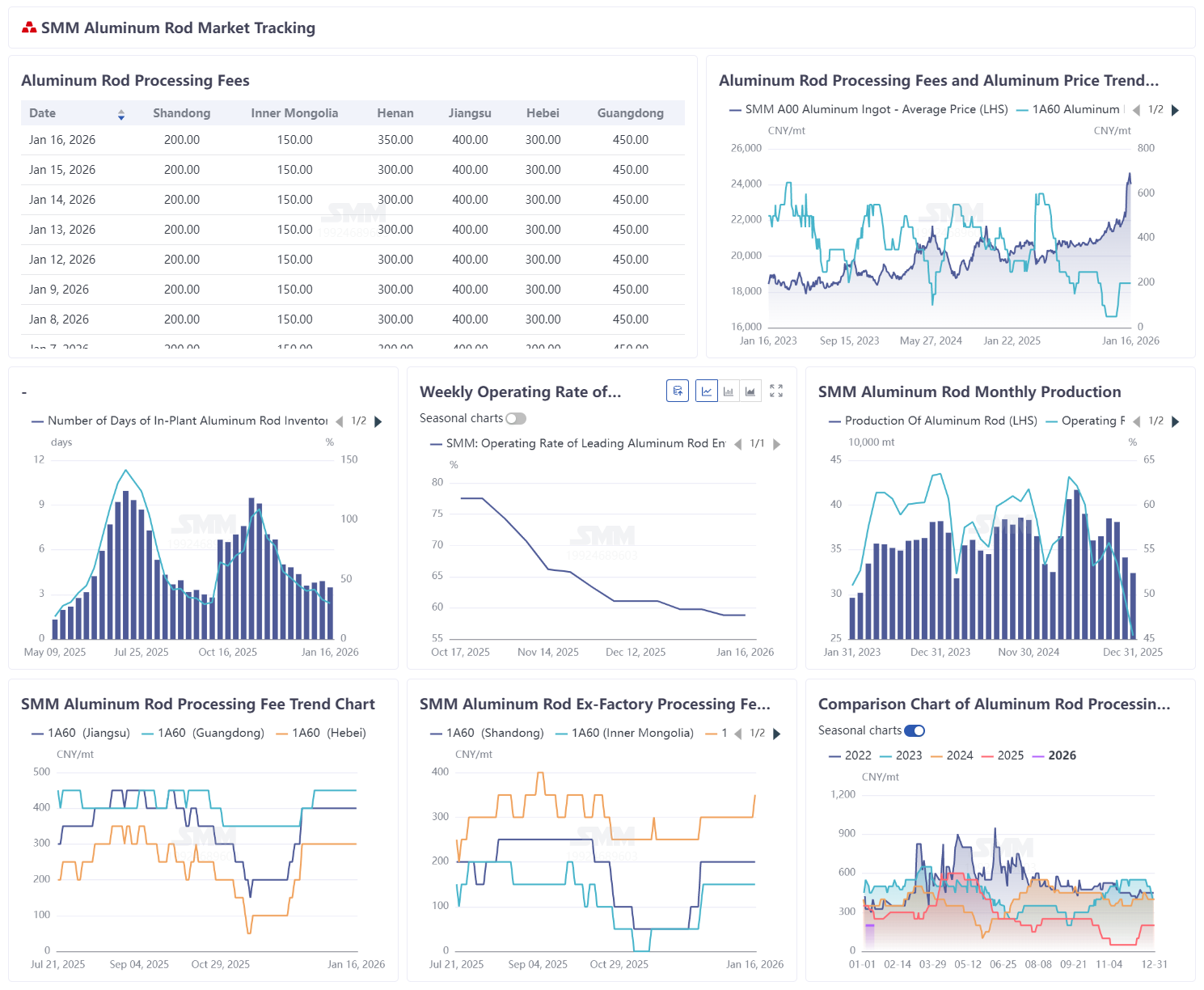Screen dimensions: 1204x990
Task: Advance legend page in the In-Plant Inventory chart
Action: (378, 421)
